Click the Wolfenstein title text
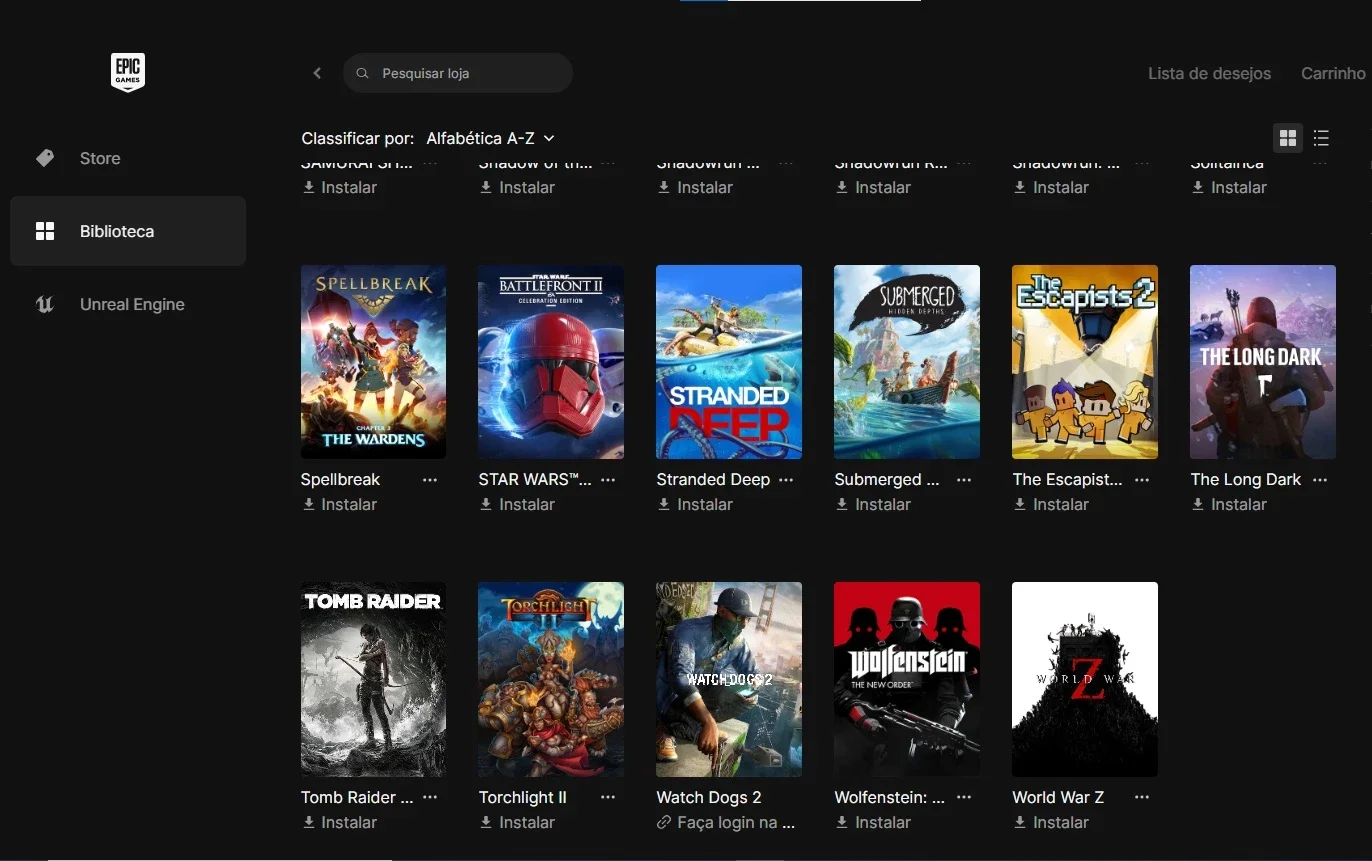1372x861 pixels. [890, 797]
